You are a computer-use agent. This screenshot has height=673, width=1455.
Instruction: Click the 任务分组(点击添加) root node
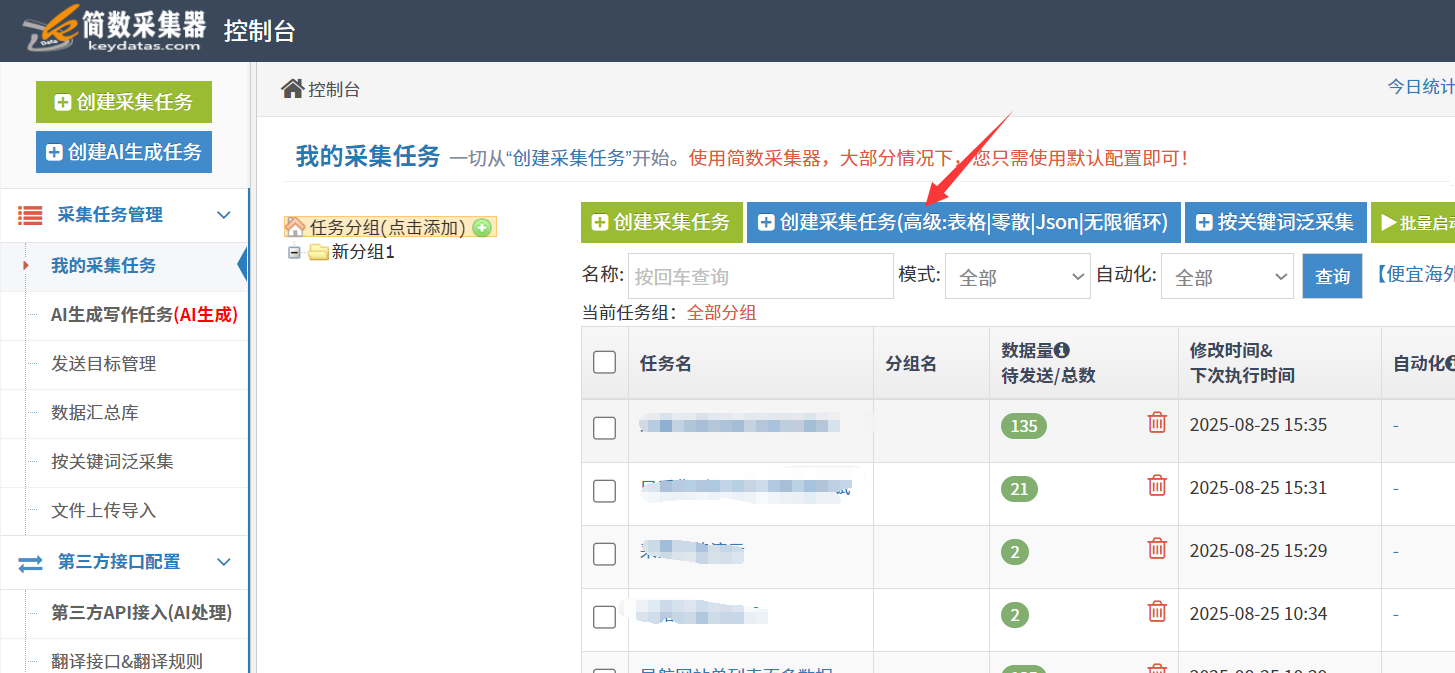pos(387,228)
